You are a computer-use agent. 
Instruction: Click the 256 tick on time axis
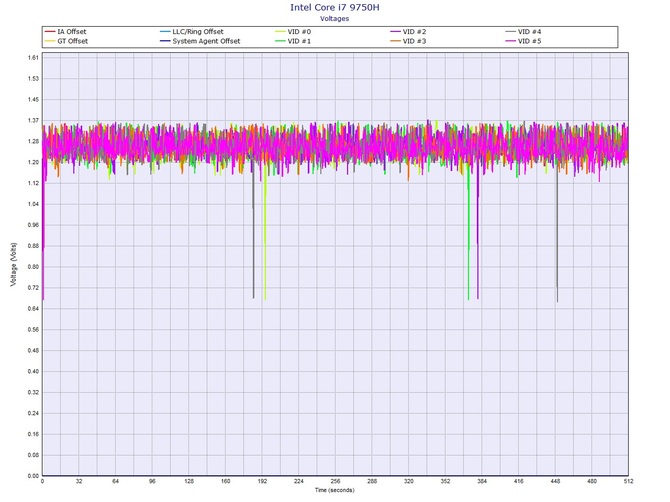(x=335, y=481)
